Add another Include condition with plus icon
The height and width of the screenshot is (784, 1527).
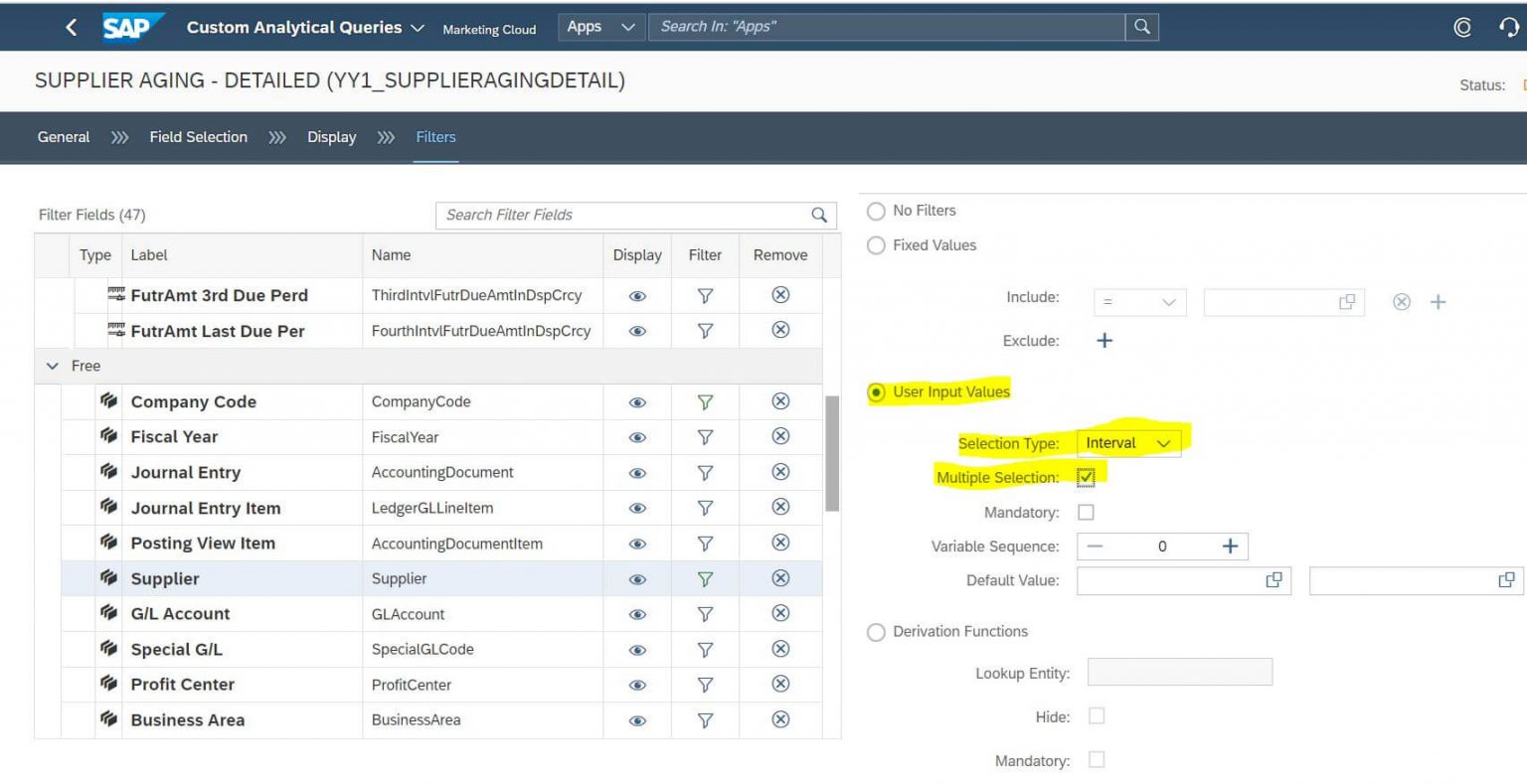pyautogui.click(x=1438, y=302)
